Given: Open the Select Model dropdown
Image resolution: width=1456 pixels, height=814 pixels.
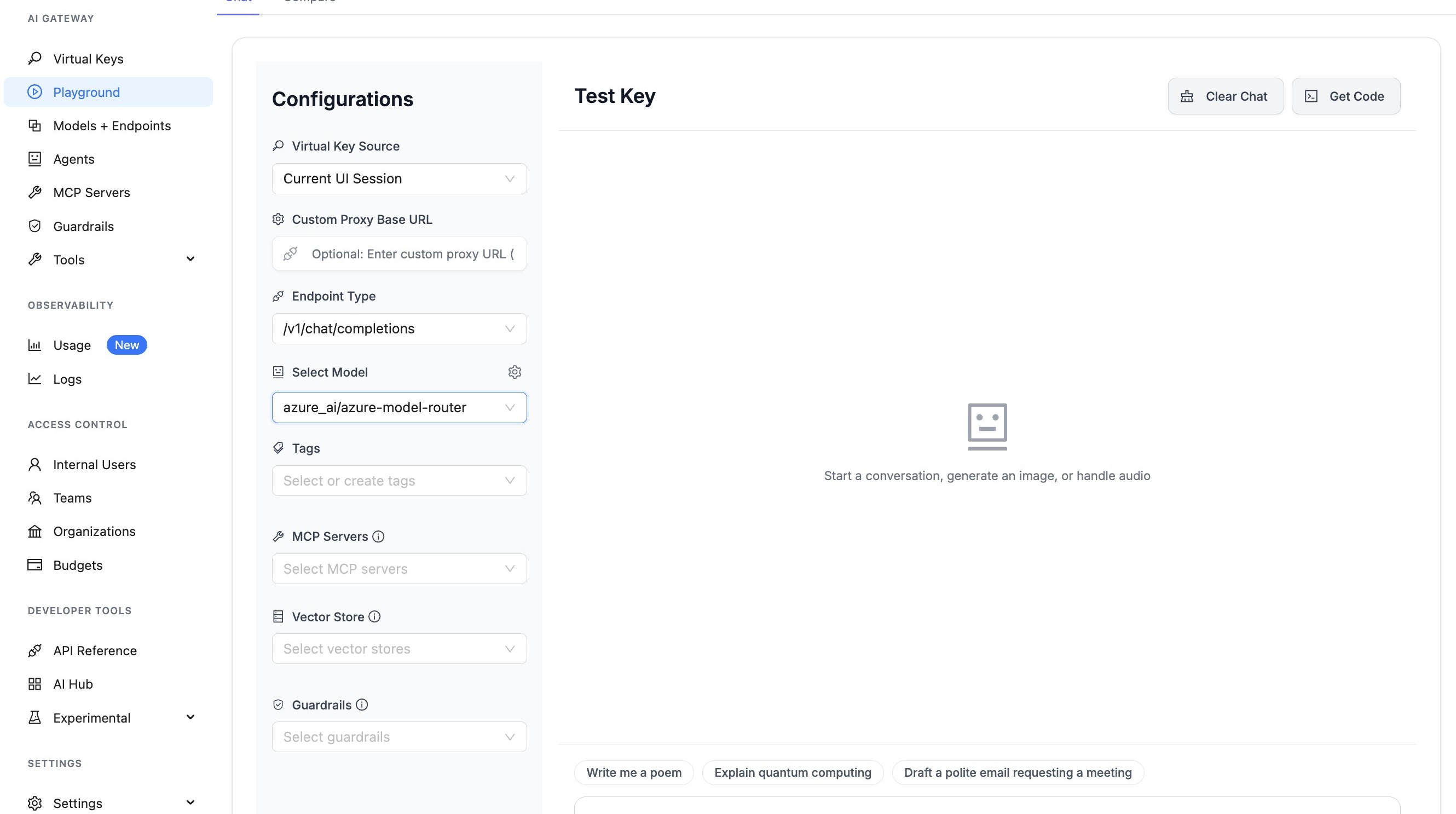Looking at the screenshot, I should point(399,408).
